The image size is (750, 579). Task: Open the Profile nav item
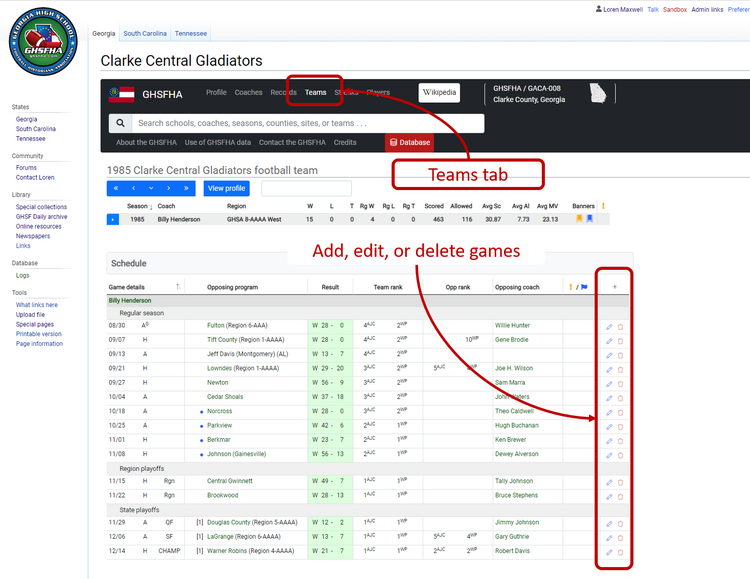(x=216, y=92)
